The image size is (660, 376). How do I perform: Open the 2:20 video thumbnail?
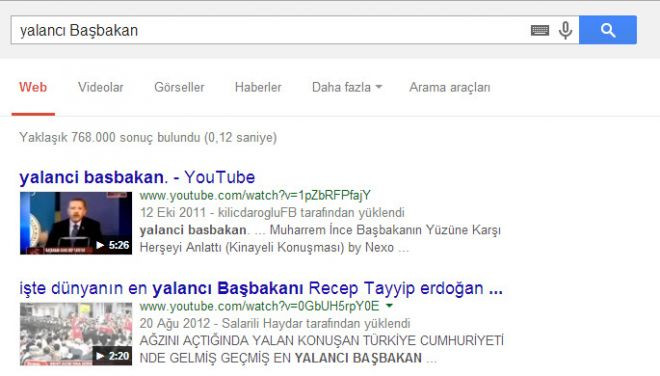pos(76,334)
